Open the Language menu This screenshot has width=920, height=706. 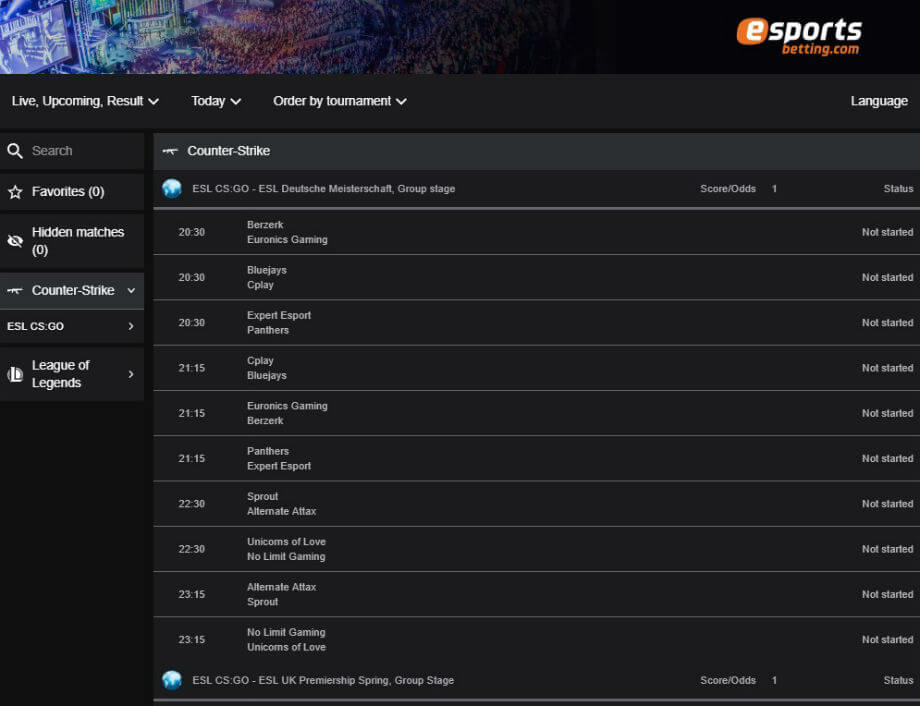coord(879,101)
